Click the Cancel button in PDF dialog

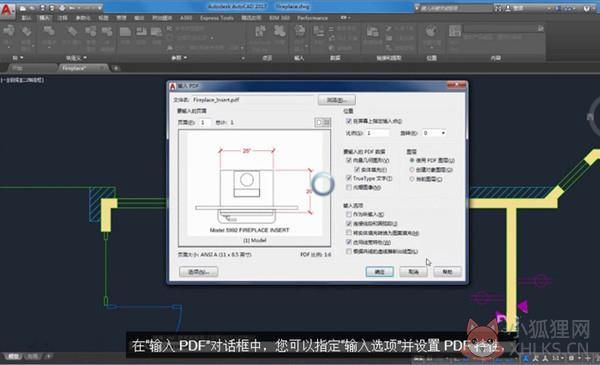[413, 272]
